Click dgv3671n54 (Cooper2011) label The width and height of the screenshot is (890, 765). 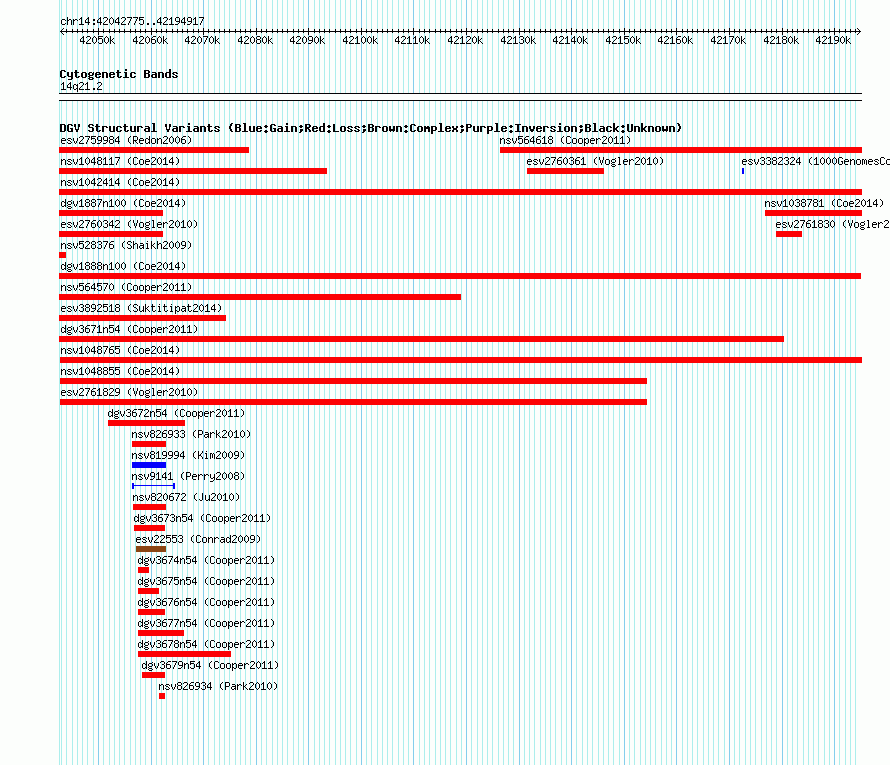tap(129, 329)
